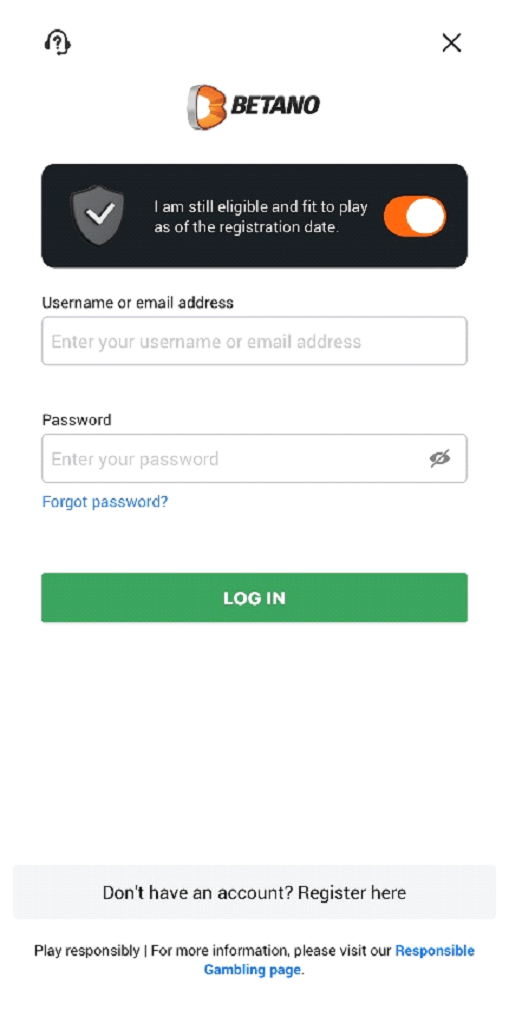Open the Forgot password? link
The width and height of the screenshot is (509, 1011).
click(x=105, y=502)
